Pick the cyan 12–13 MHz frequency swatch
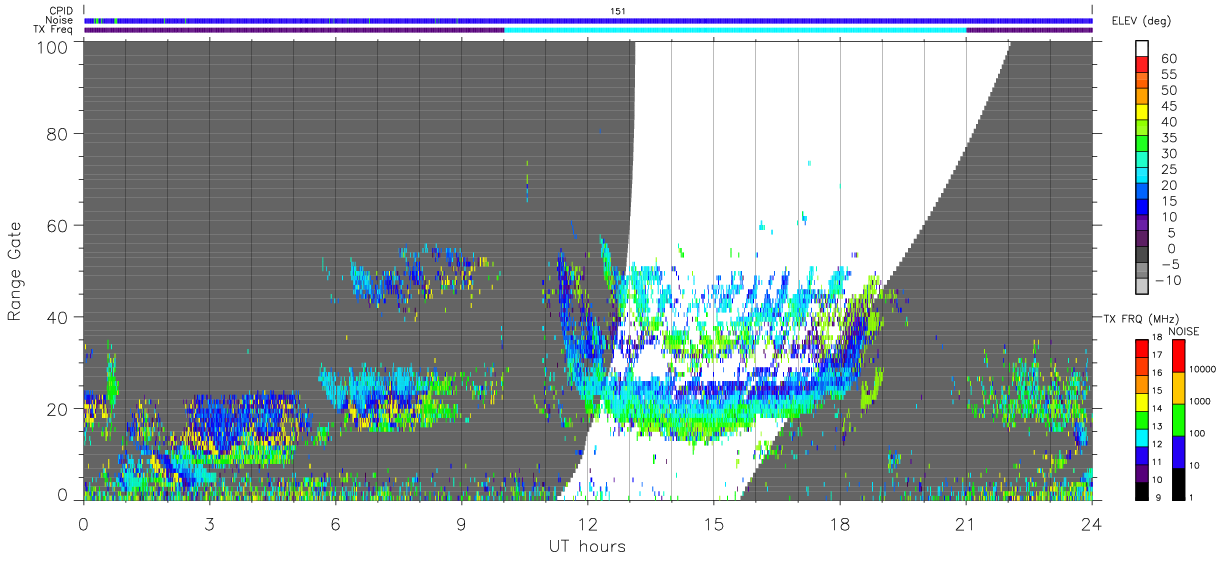Screen dimensions: 1228x567 1142,438
